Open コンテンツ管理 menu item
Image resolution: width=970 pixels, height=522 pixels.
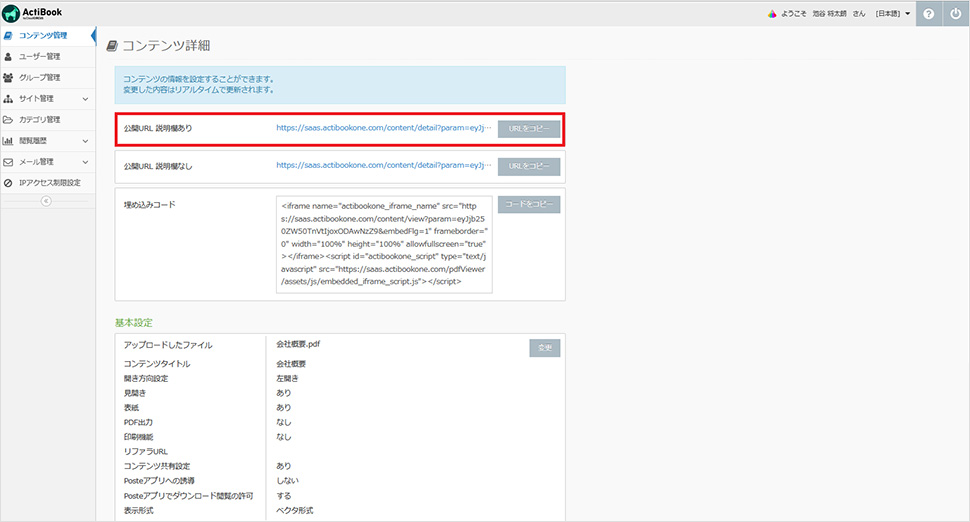pyautogui.click(x=47, y=35)
